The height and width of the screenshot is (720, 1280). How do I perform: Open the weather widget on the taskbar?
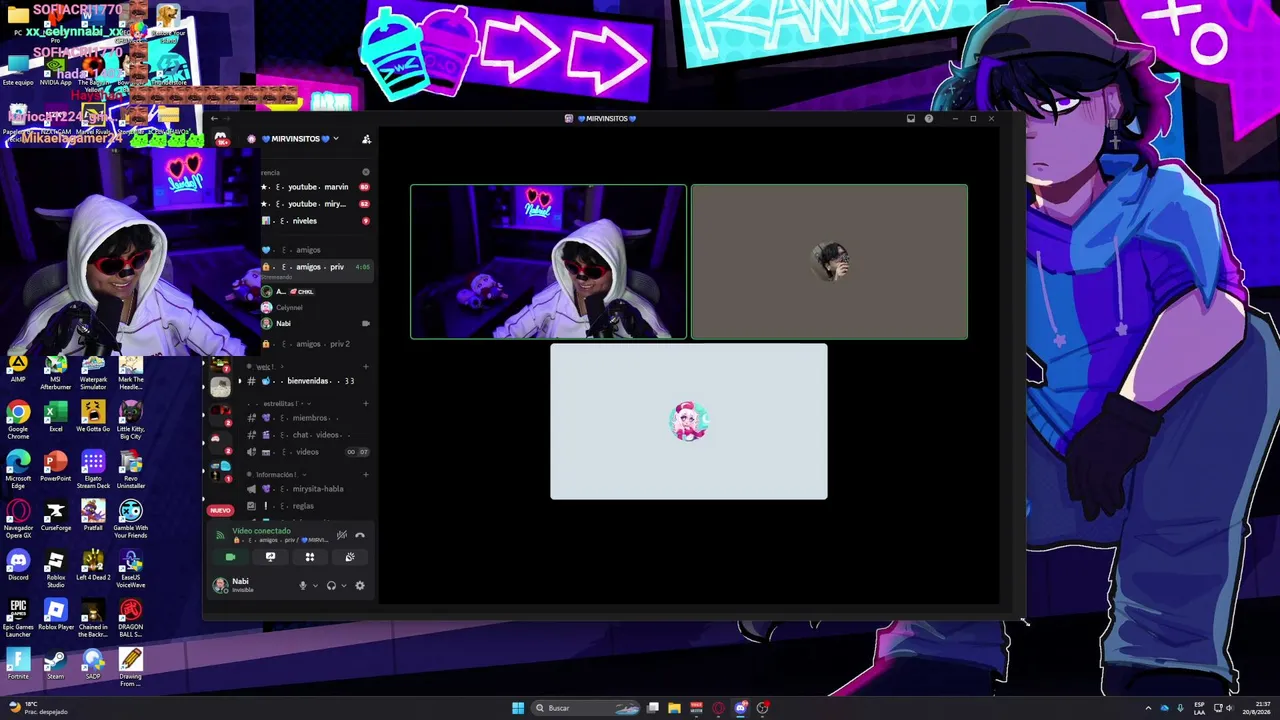[x=38, y=708]
